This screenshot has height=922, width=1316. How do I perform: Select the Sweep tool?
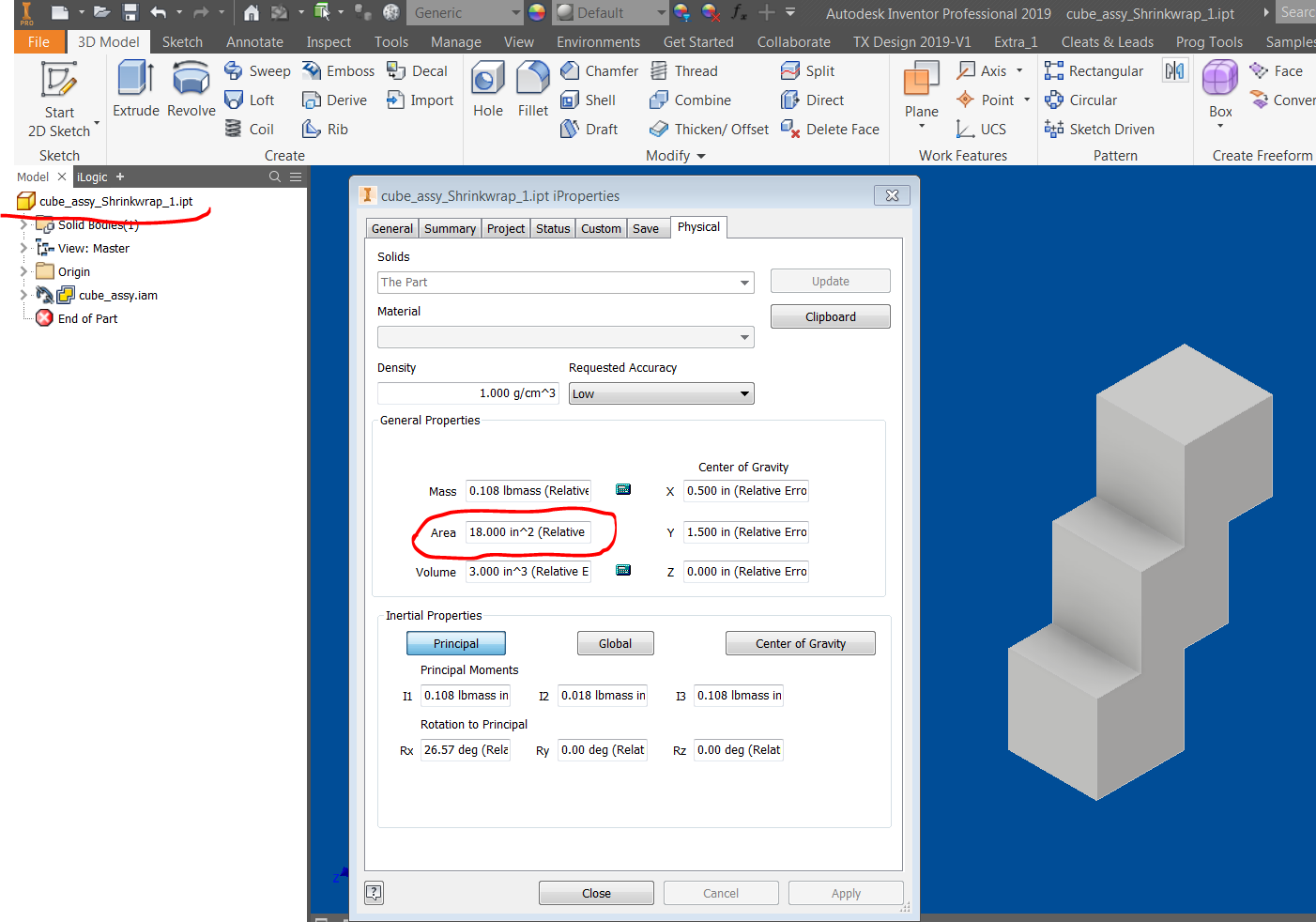[257, 70]
